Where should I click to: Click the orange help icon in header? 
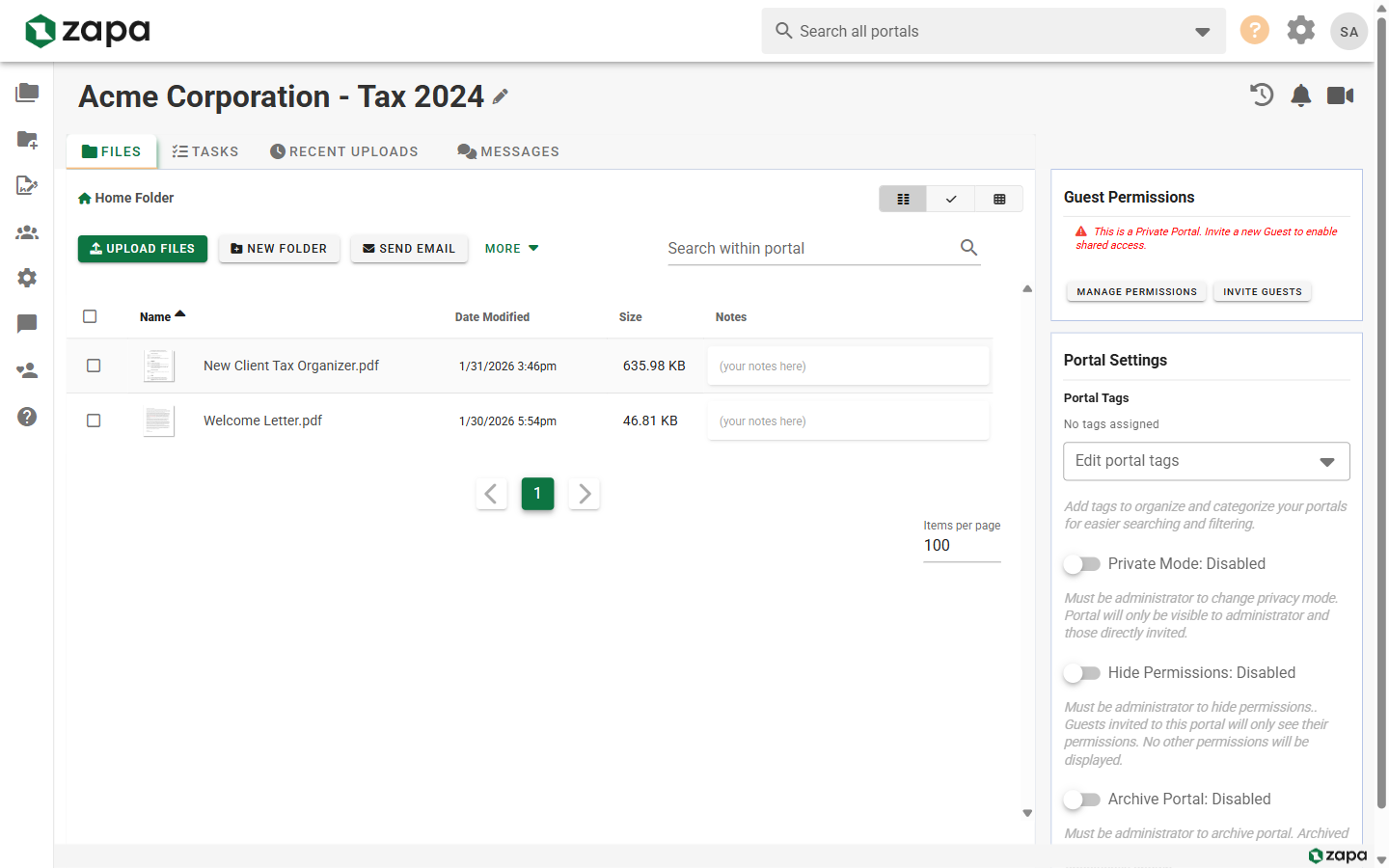click(x=1254, y=30)
